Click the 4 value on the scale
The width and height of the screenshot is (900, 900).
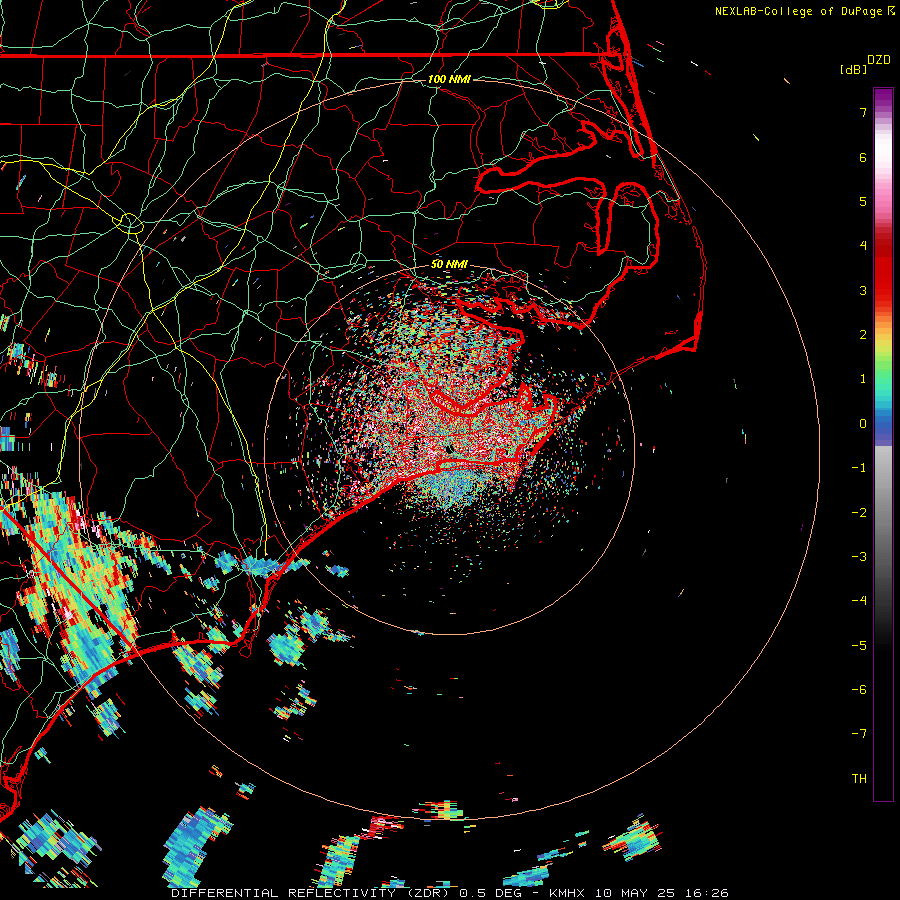863,246
